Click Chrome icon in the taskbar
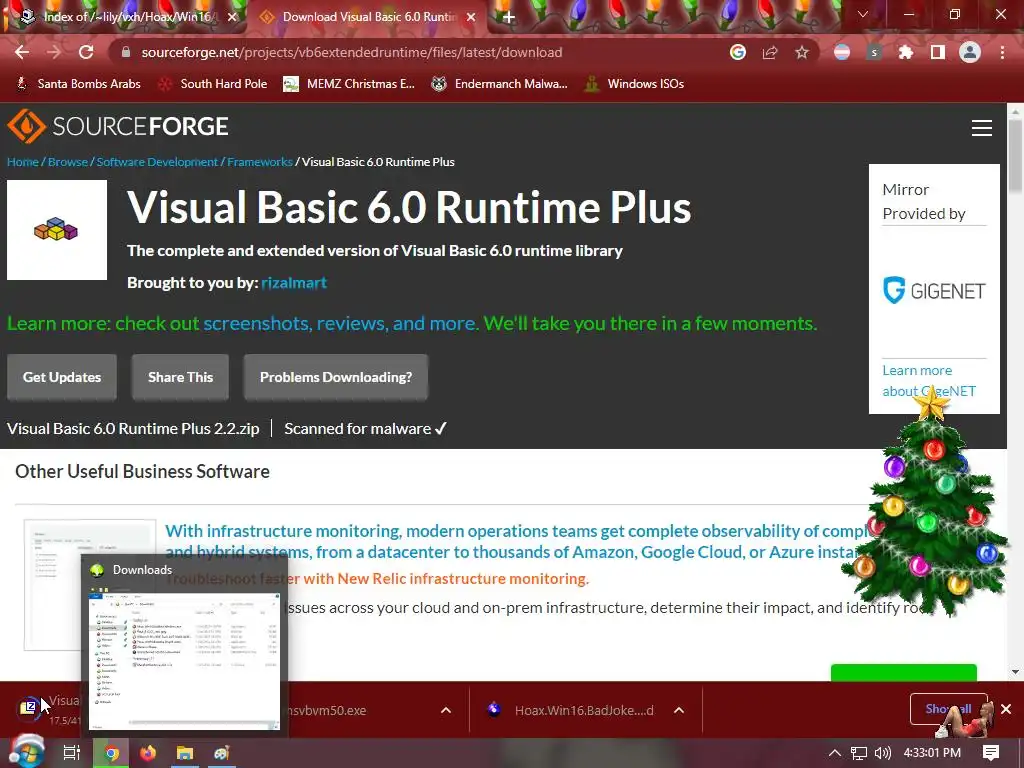 (112, 753)
